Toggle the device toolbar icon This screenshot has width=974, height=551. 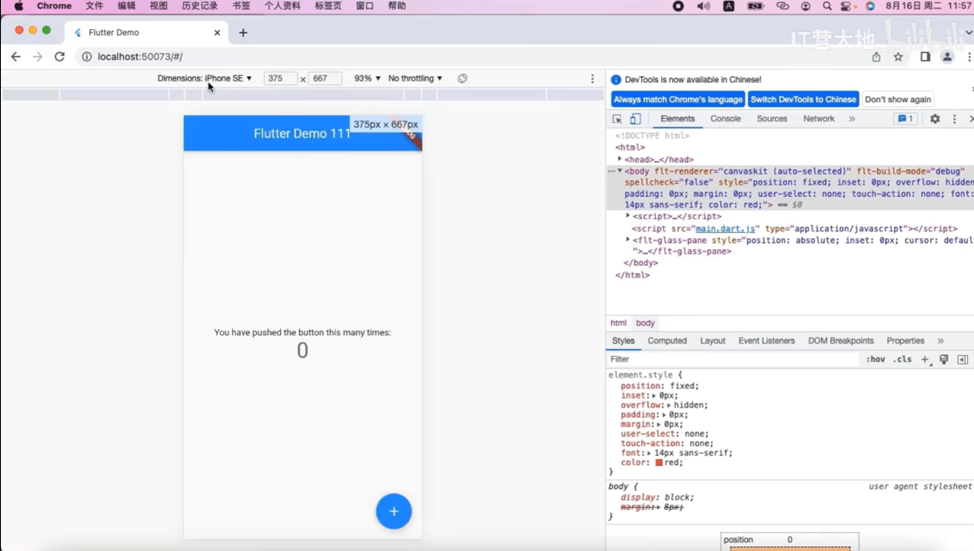click(635, 119)
